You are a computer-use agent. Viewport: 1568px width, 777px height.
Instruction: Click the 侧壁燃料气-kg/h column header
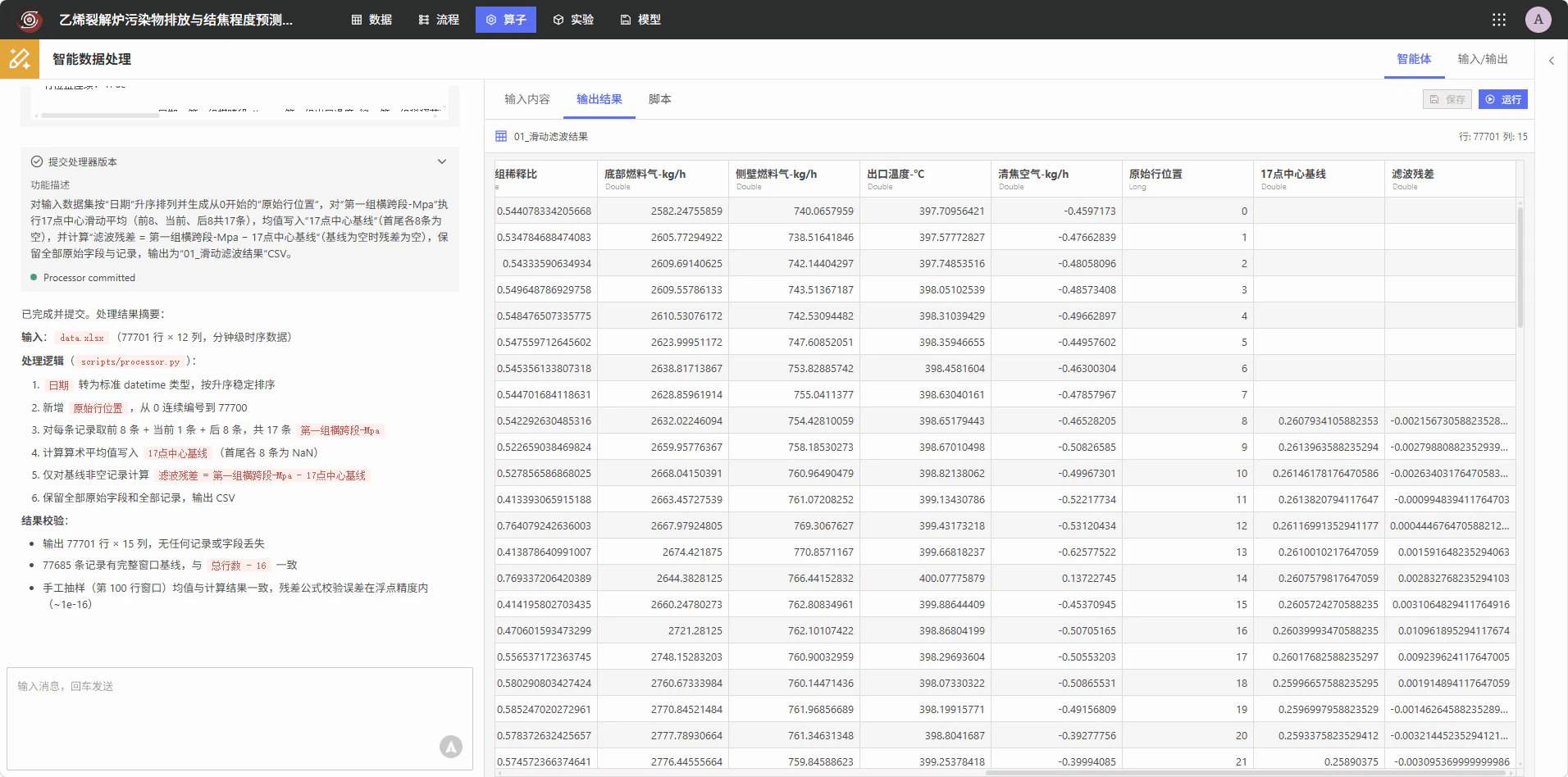coord(794,179)
